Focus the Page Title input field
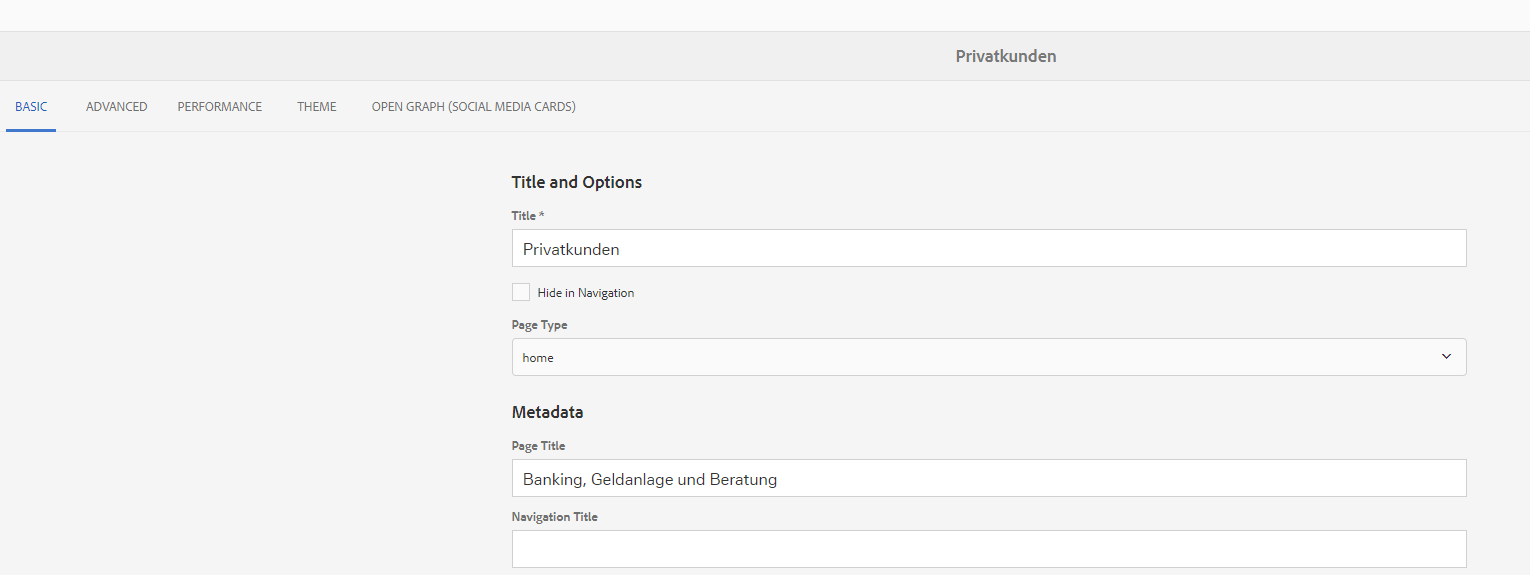The height and width of the screenshot is (575, 1530). [x=988, y=479]
